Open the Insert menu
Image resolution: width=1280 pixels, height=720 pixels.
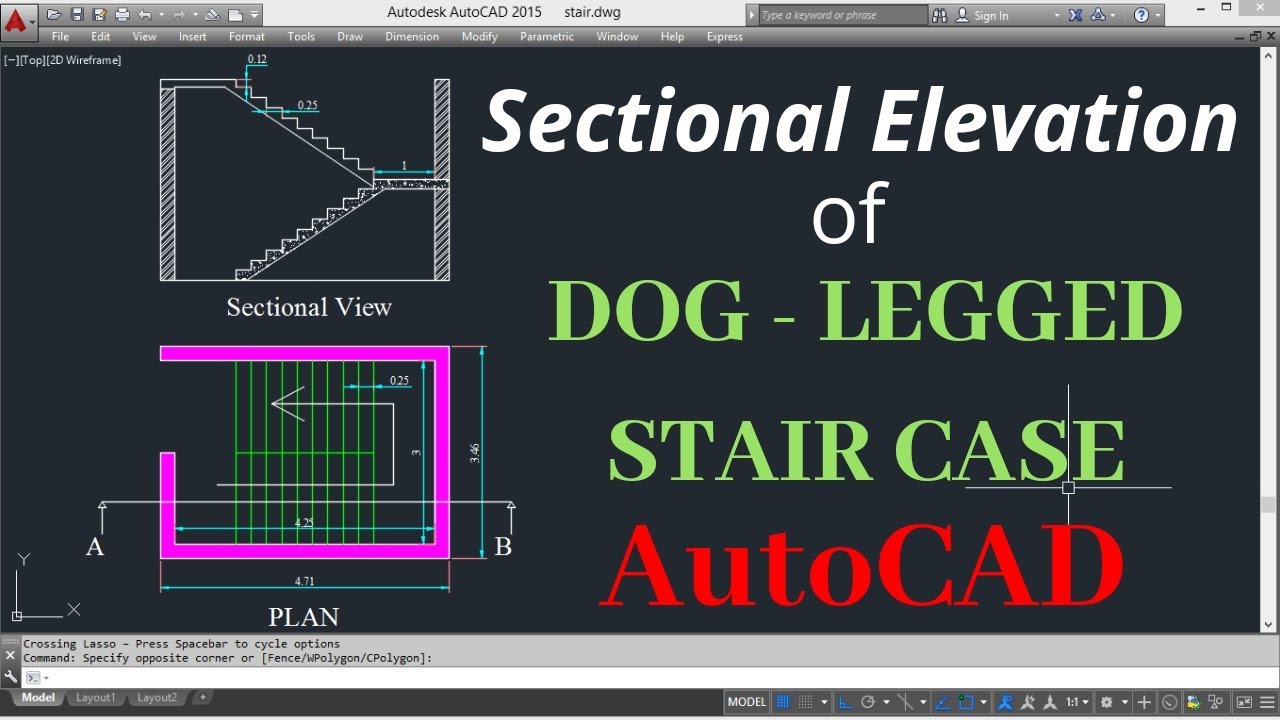193,37
